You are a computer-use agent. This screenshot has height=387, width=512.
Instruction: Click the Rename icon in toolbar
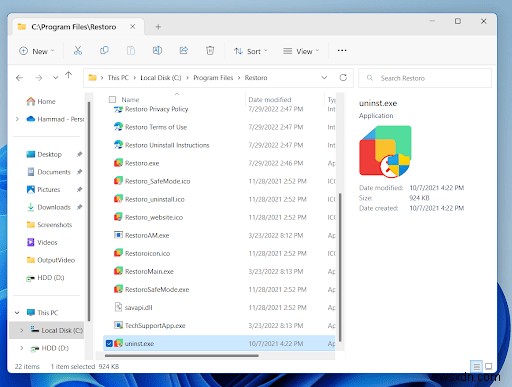point(157,51)
